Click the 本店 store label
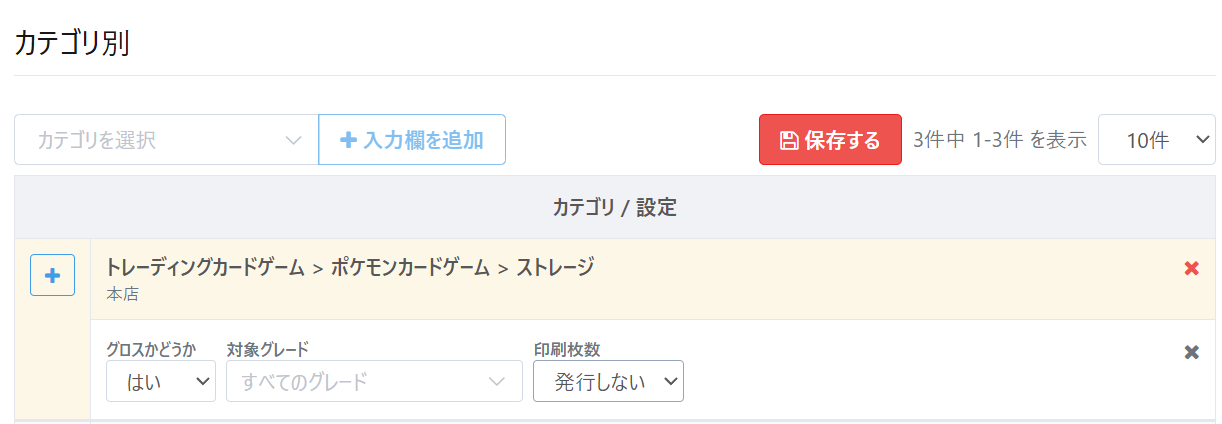Screen dimensions: 1222x424 [122, 294]
